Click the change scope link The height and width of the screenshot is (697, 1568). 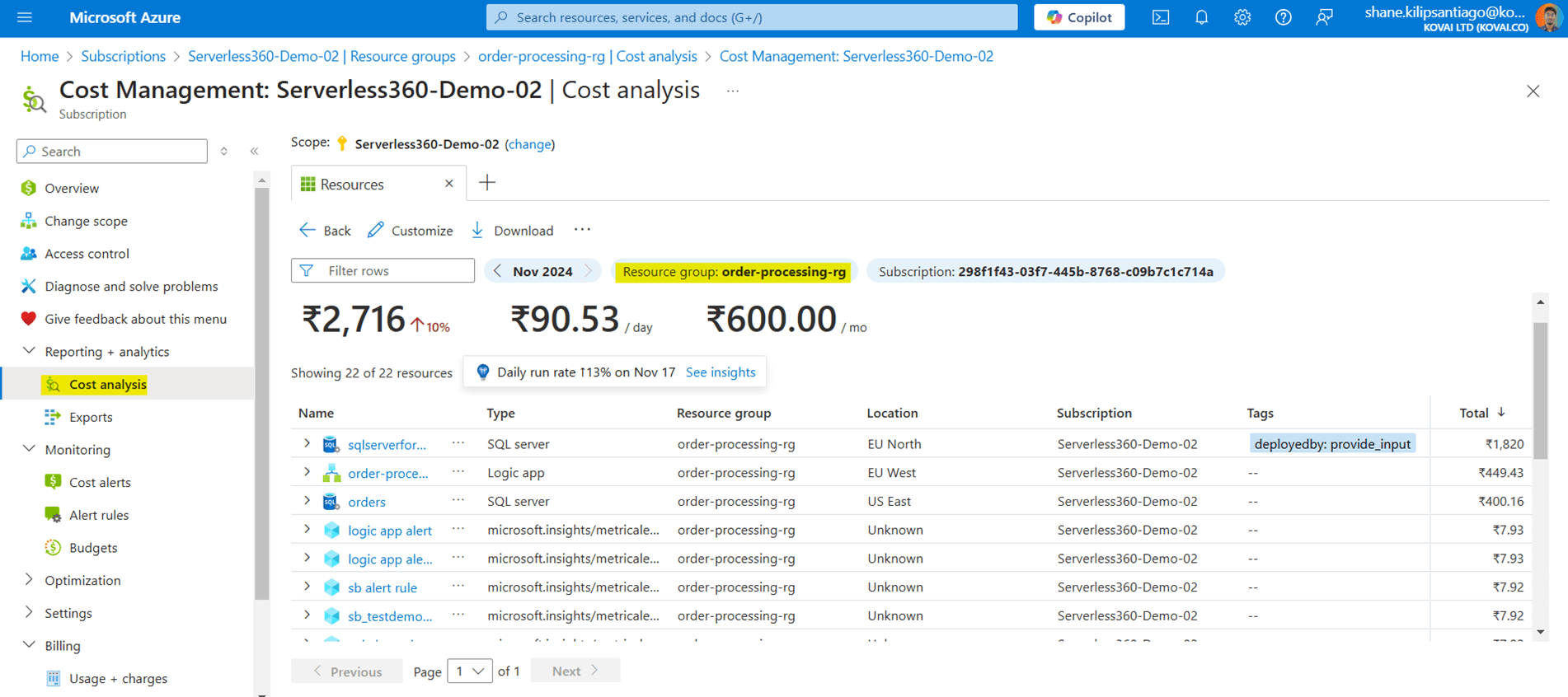click(529, 144)
